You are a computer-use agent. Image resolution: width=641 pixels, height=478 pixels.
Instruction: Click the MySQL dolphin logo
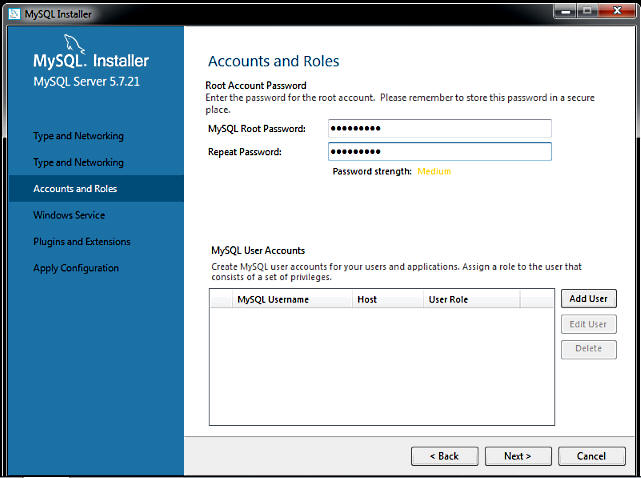75,45
